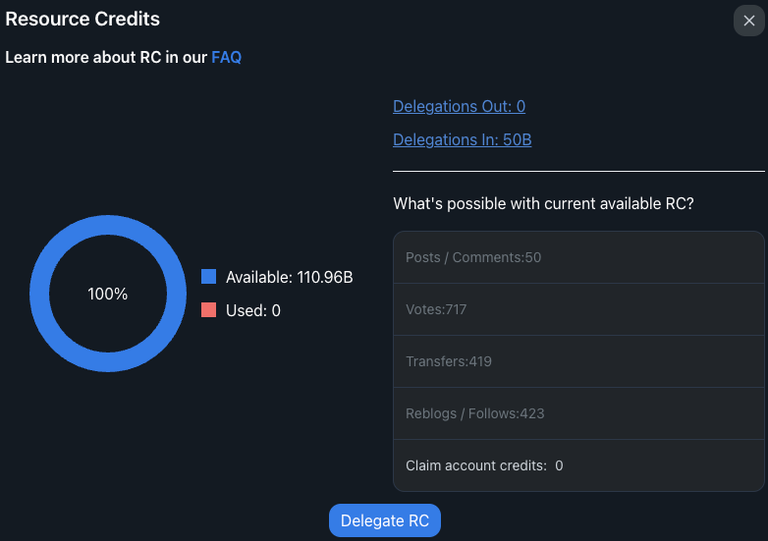Click the Learn more about RC text
The width and height of the screenshot is (768, 541).
pyautogui.click(x=106, y=57)
